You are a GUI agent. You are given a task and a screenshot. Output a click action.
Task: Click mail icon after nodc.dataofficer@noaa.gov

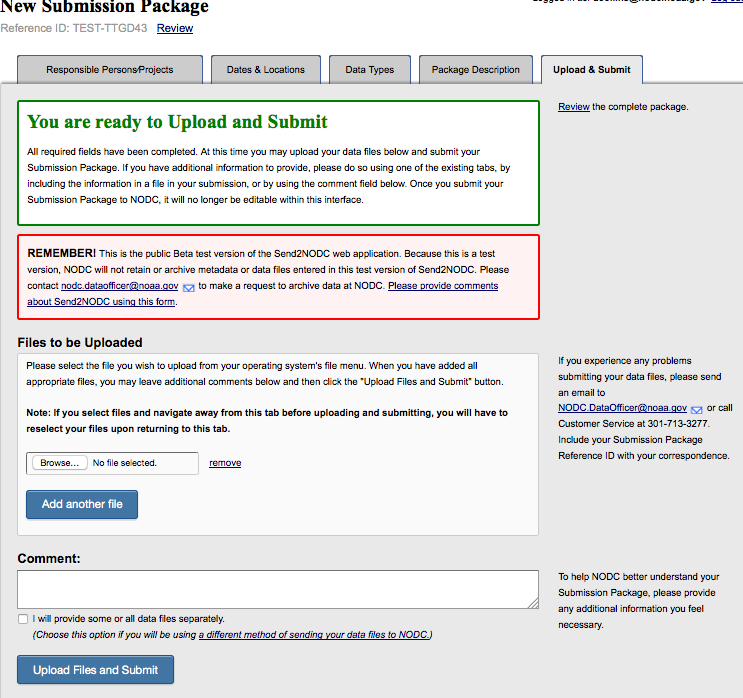pos(189,288)
